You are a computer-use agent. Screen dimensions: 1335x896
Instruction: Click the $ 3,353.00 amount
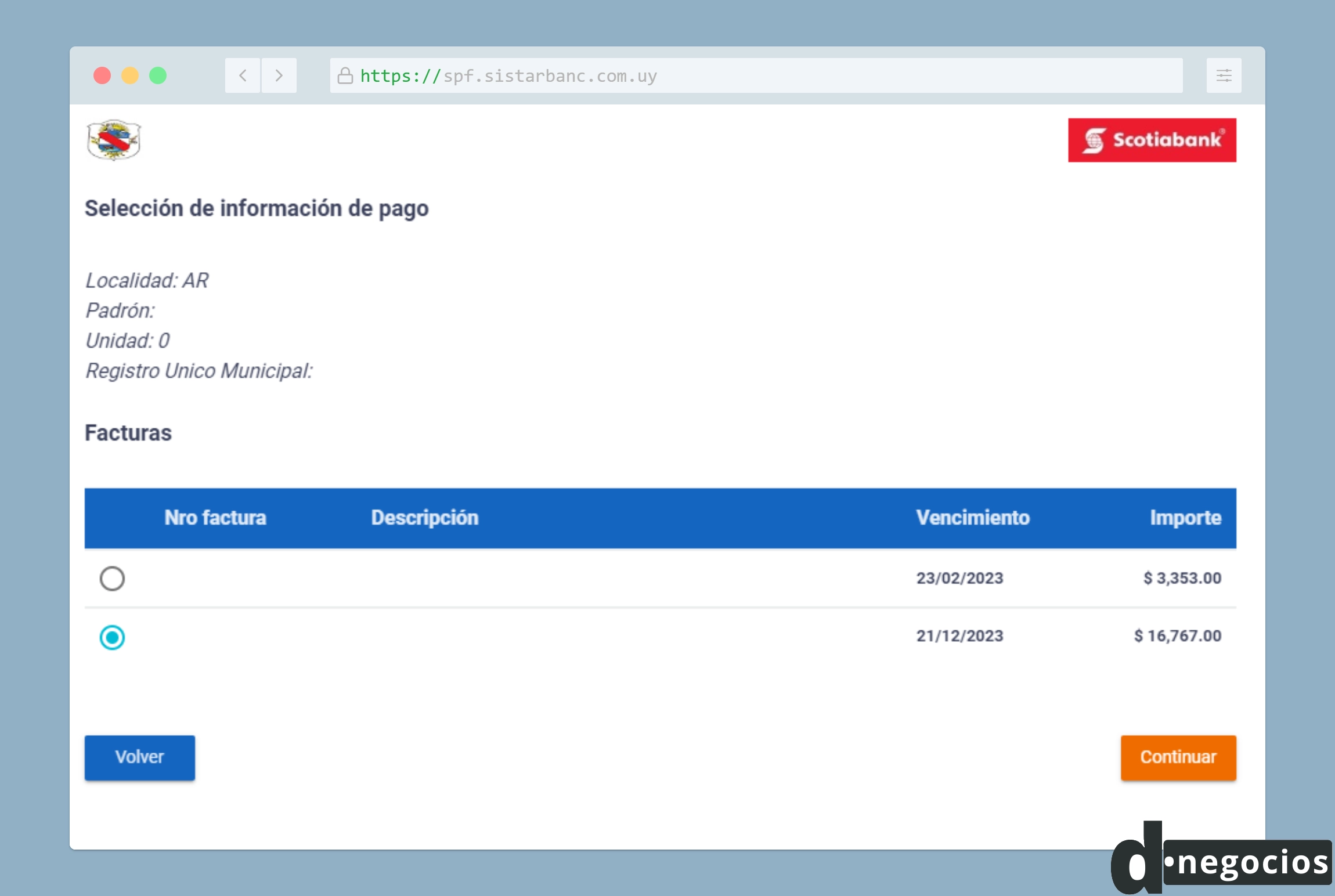click(1182, 578)
